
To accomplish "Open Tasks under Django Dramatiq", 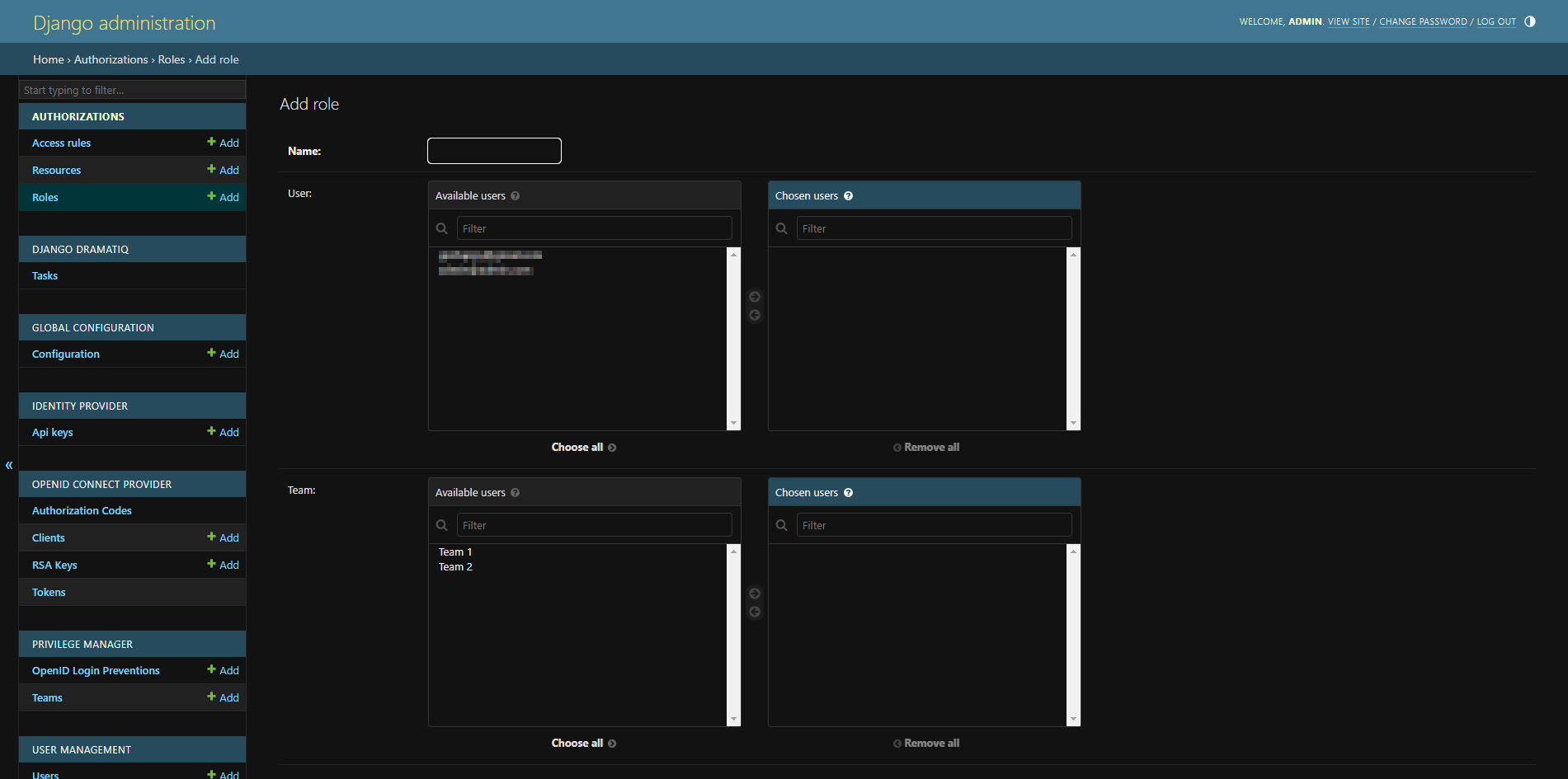I will 45,275.
